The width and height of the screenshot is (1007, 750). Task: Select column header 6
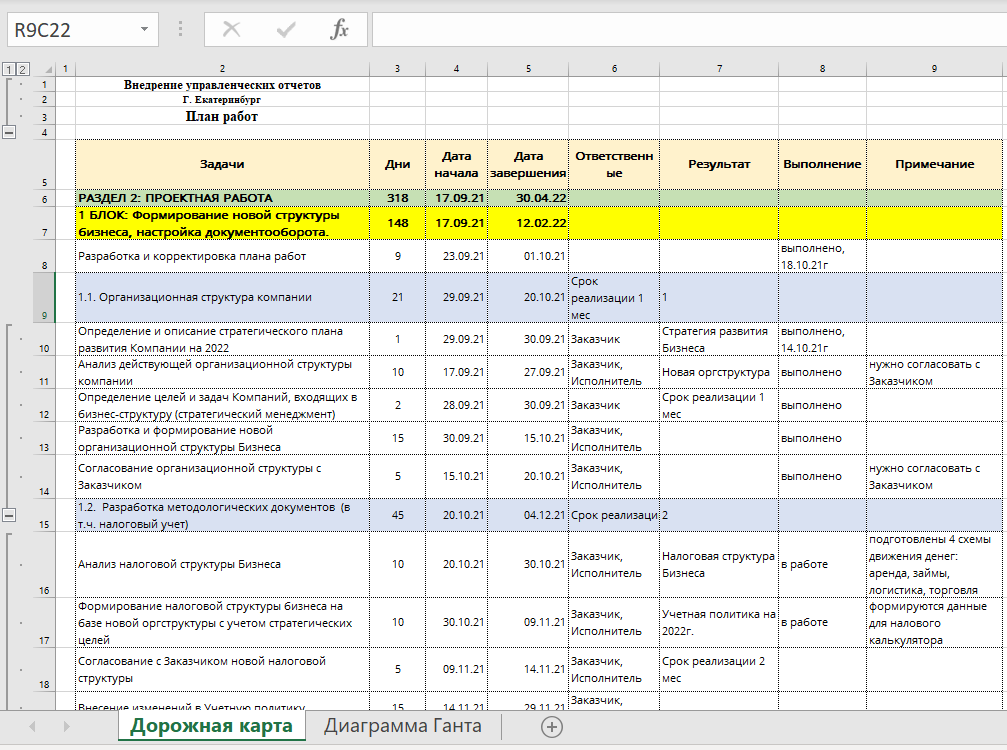pyautogui.click(x=614, y=69)
